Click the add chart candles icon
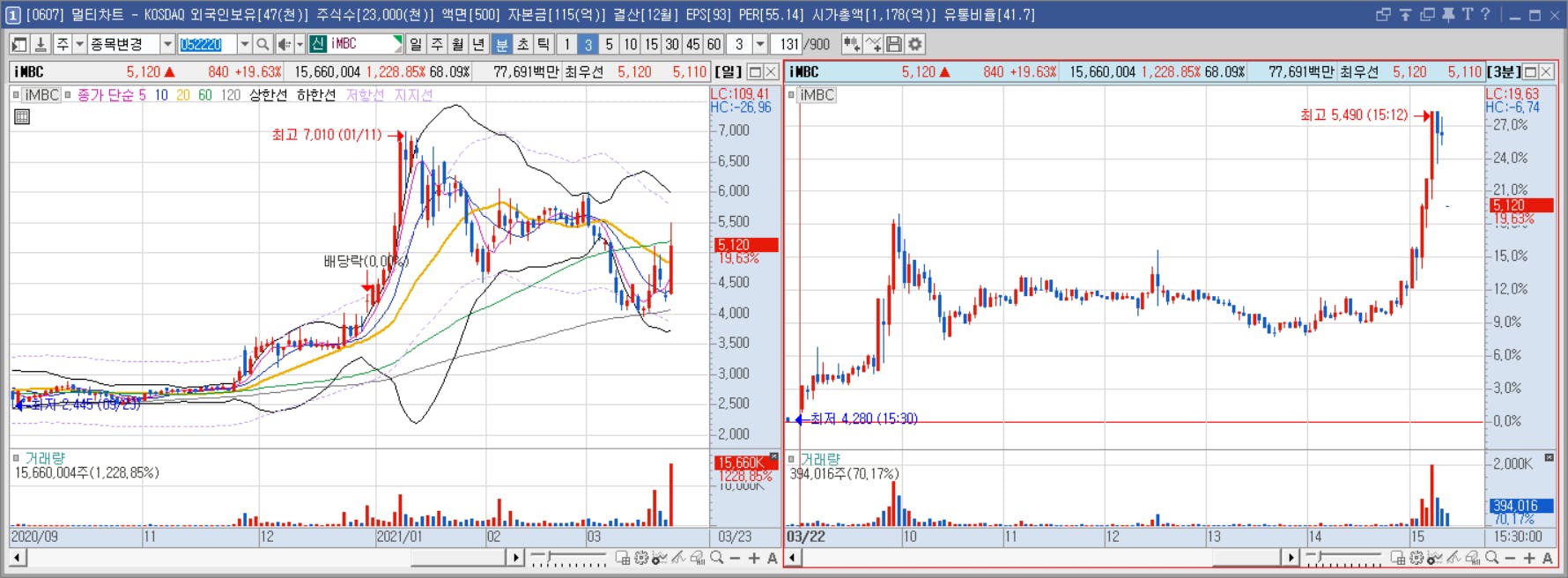 coord(851,44)
